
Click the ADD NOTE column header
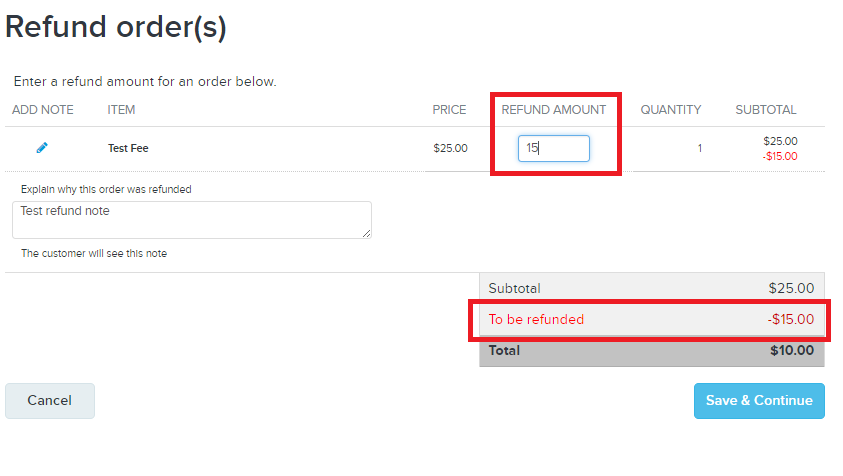(43, 110)
